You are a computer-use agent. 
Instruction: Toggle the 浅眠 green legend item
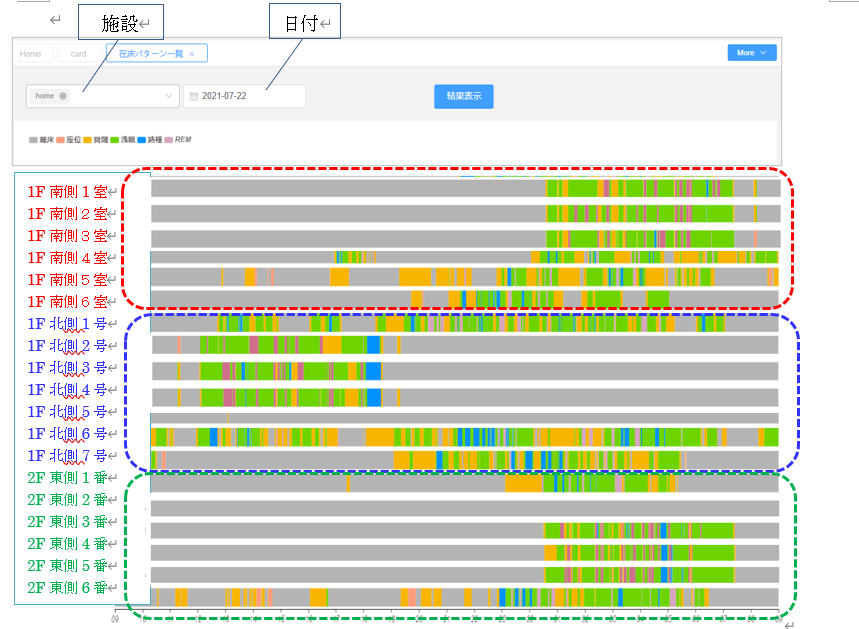[124, 140]
